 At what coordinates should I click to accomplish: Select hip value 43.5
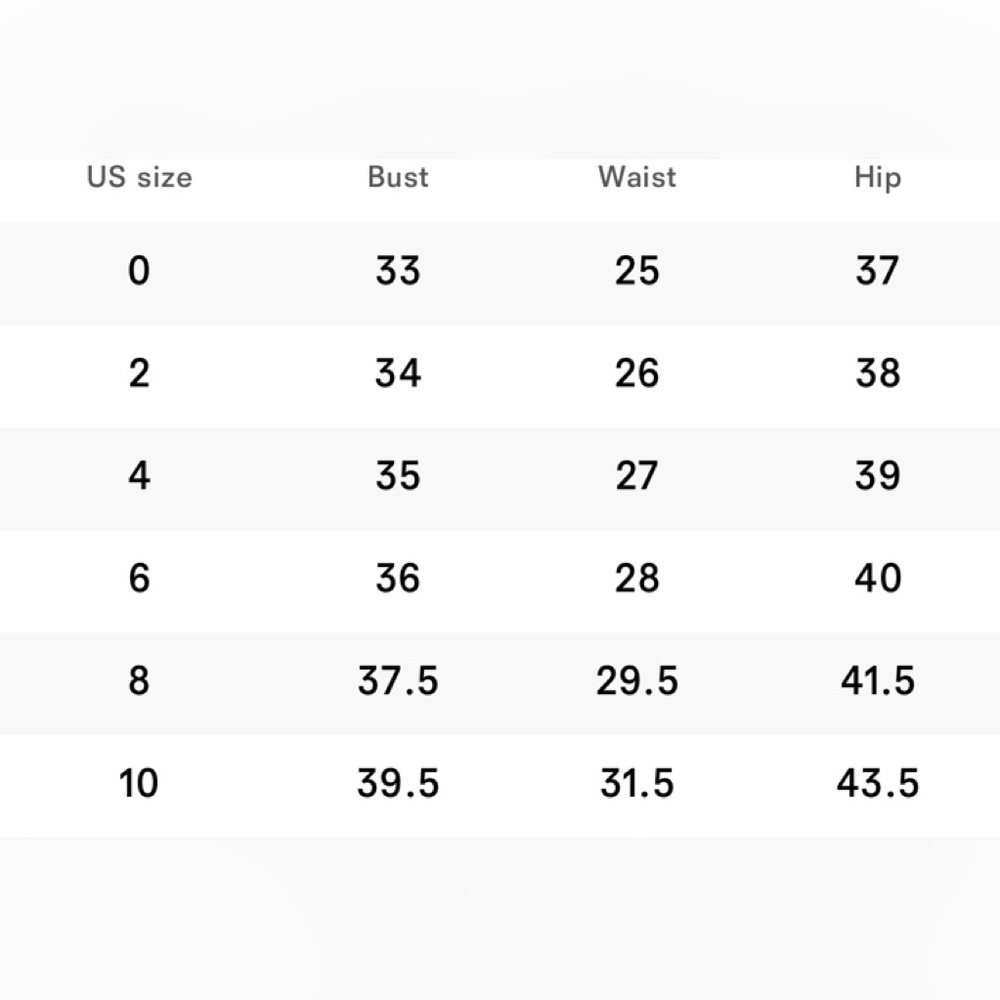(x=878, y=783)
